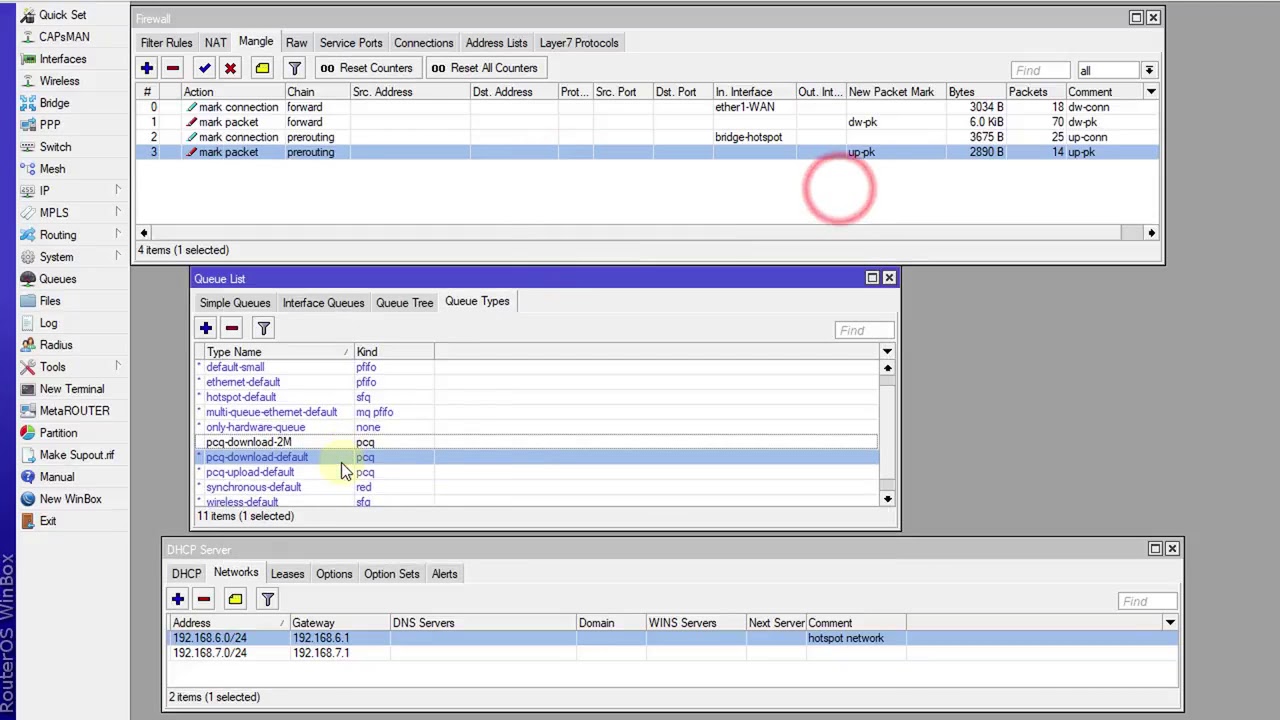Click Firewall horizontal scrollbar right arrow
This screenshot has height=720, width=1280.
1151,233
